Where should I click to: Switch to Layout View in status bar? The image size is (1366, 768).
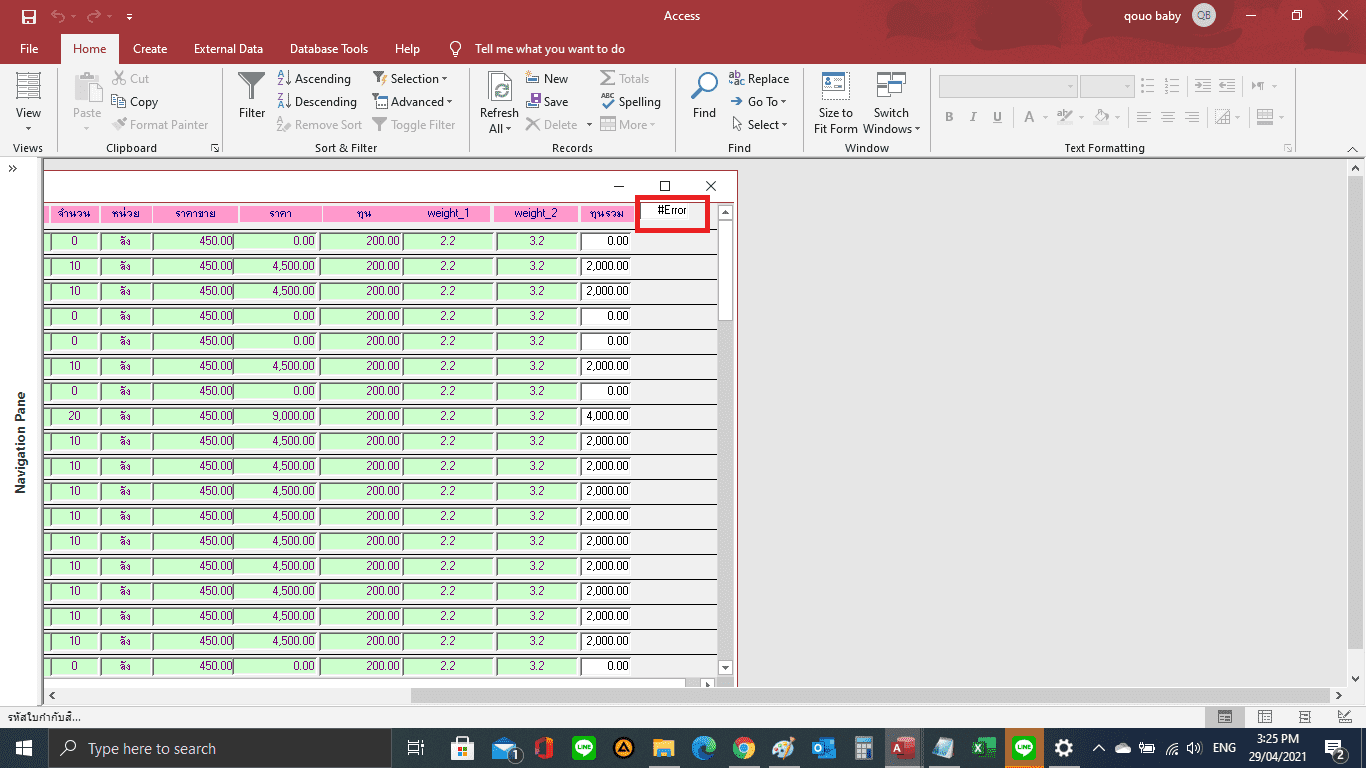[1305, 717]
